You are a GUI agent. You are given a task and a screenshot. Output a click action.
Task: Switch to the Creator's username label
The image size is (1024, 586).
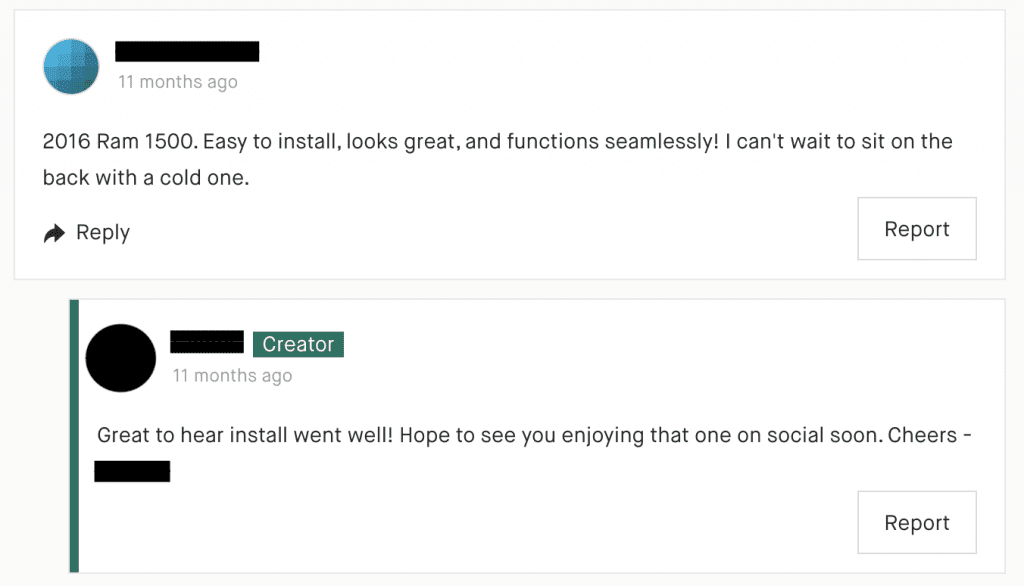coord(207,340)
